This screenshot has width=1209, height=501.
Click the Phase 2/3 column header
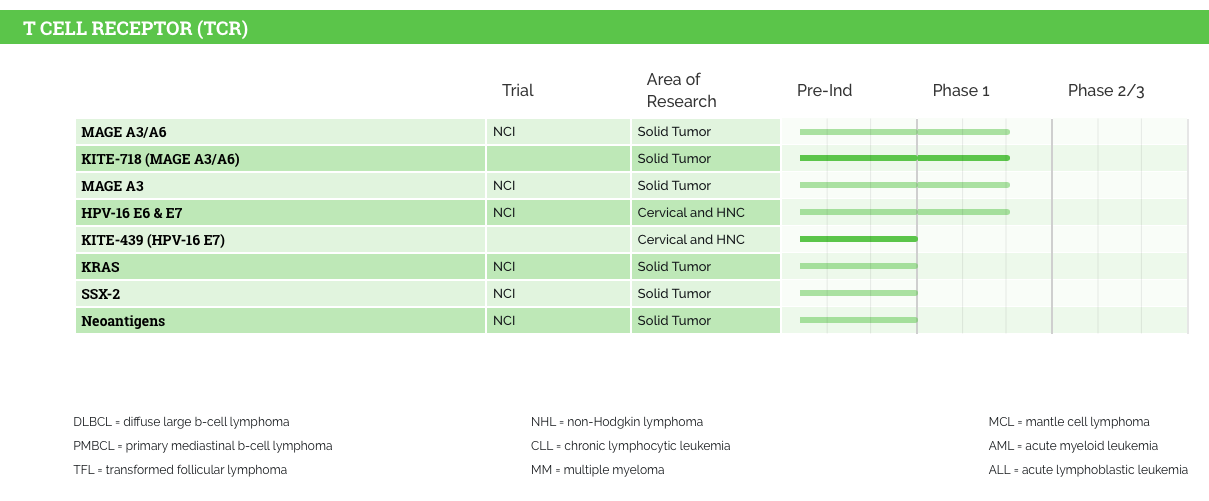pyautogui.click(x=1105, y=91)
